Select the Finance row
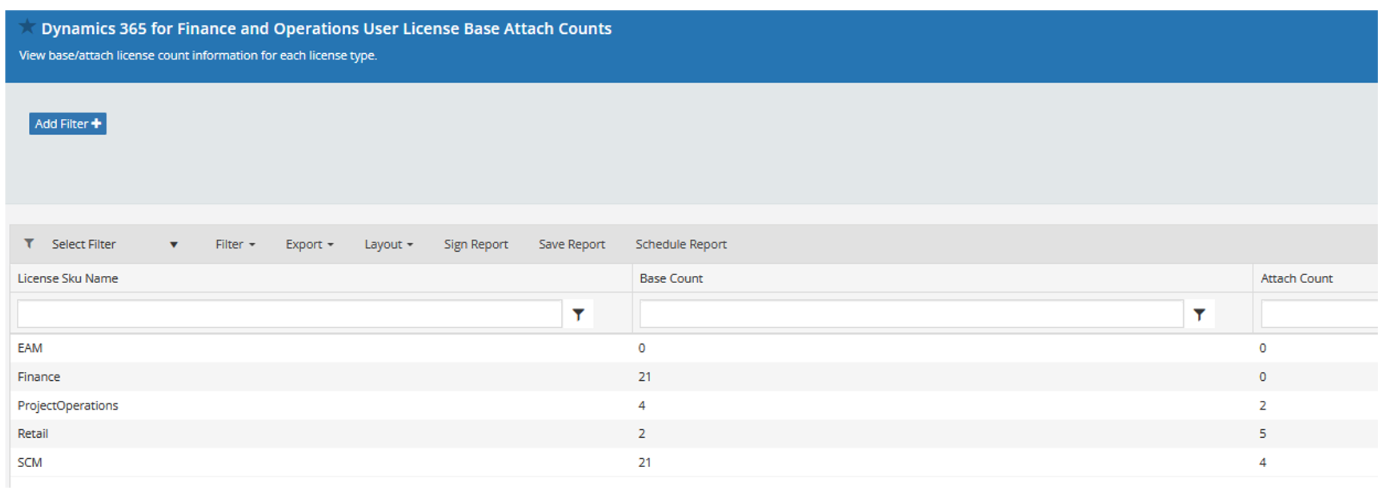This screenshot has height=500, width=1386. click(694, 377)
